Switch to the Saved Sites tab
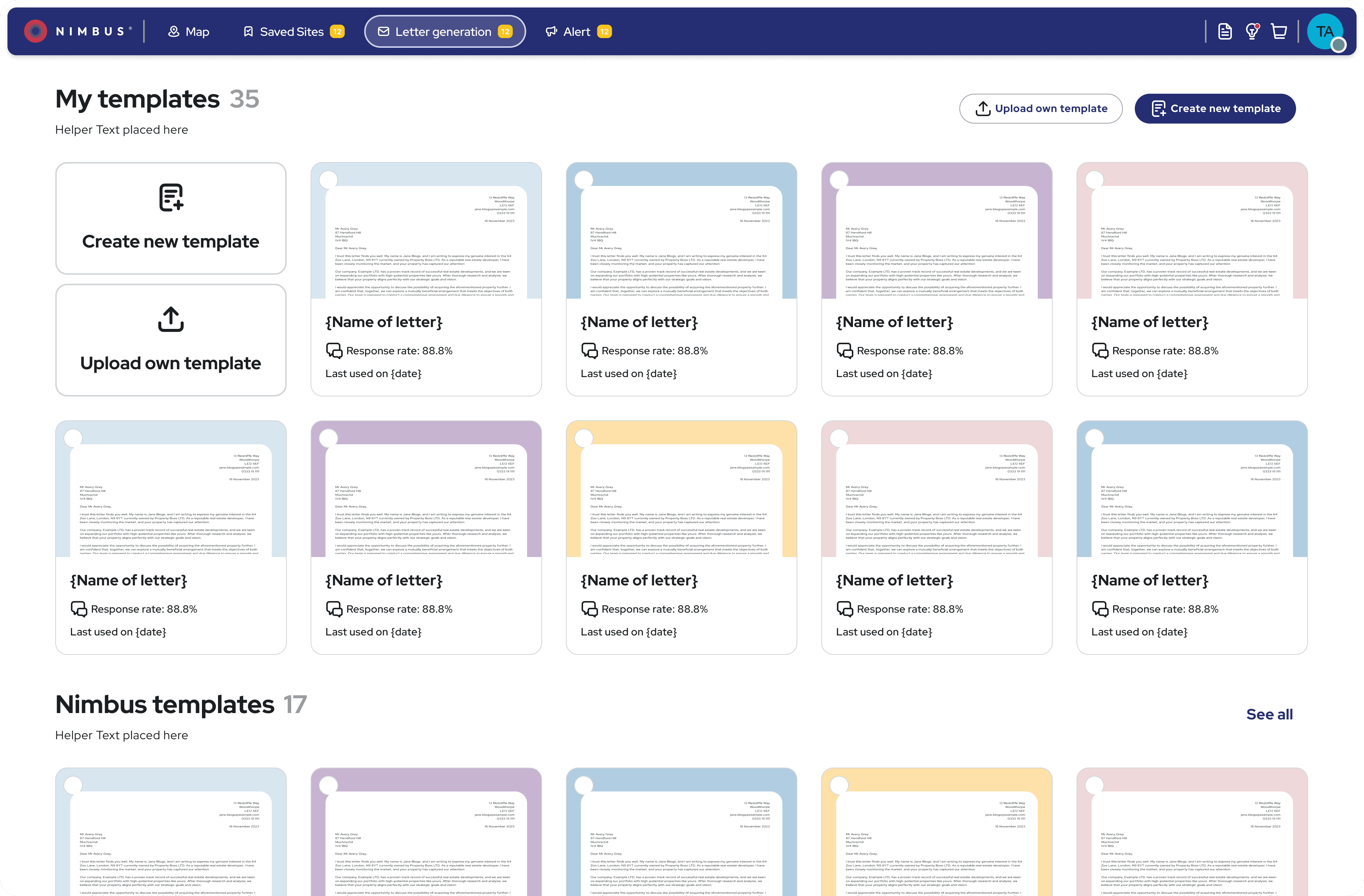Image resolution: width=1364 pixels, height=896 pixels. click(x=292, y=31)
